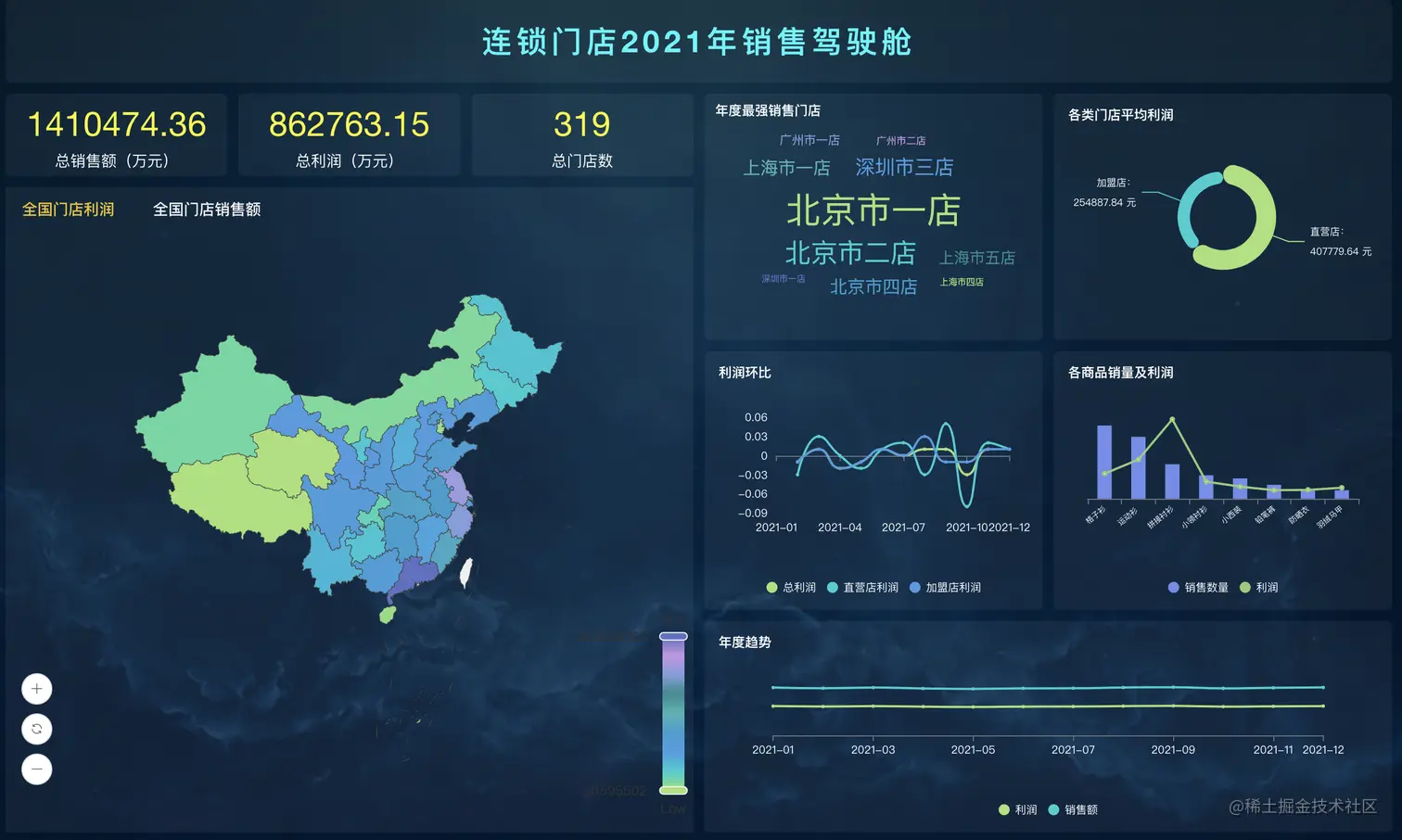Click the 2021-07 axis label in 利润环比

[904, 528]
